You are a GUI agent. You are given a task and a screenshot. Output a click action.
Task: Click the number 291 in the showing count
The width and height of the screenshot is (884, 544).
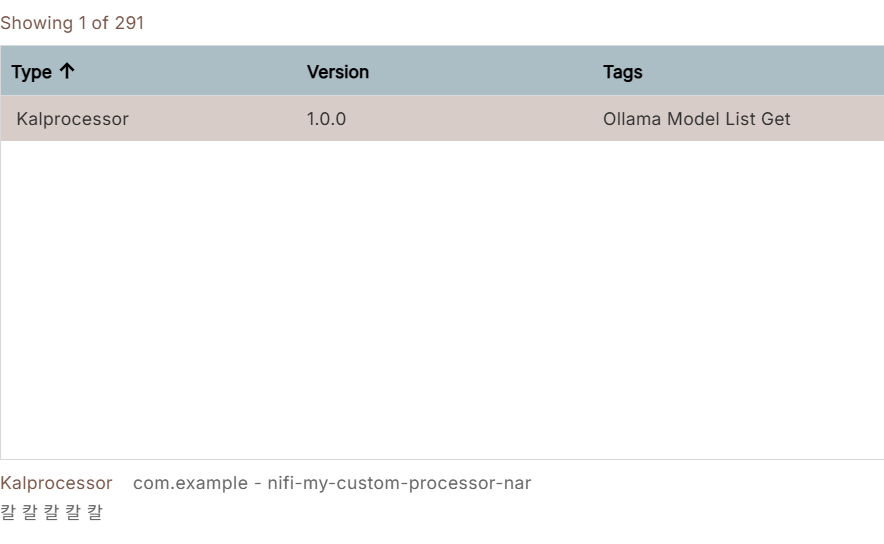point(129,23)
